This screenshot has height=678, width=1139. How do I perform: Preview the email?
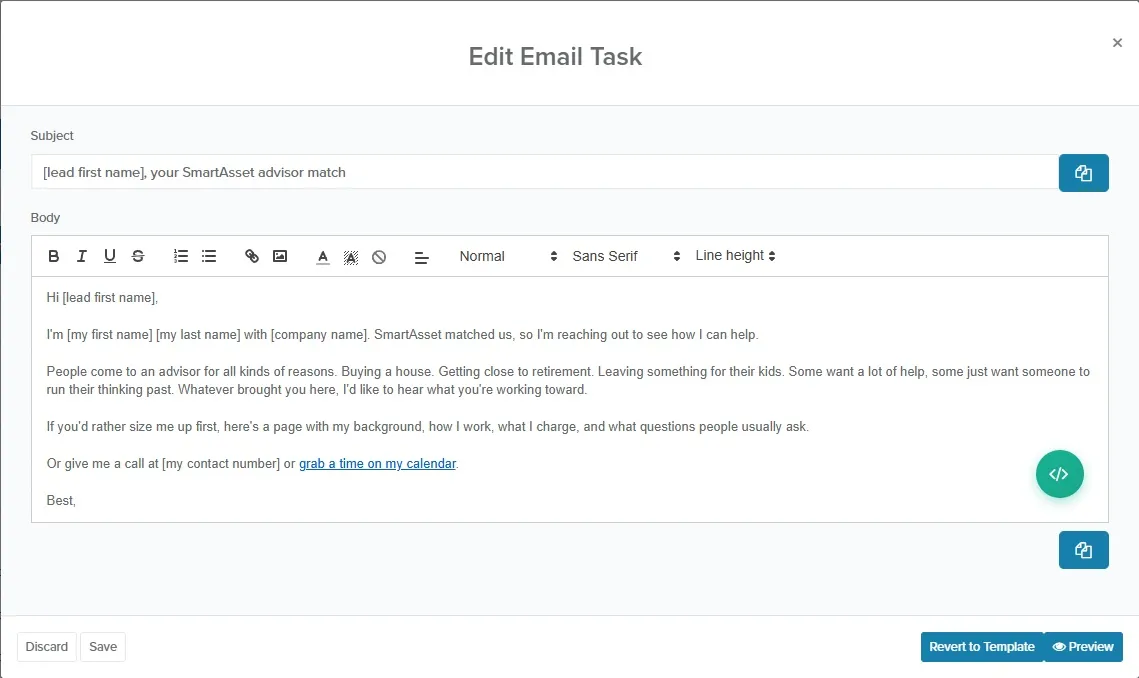click(1083, 647)
